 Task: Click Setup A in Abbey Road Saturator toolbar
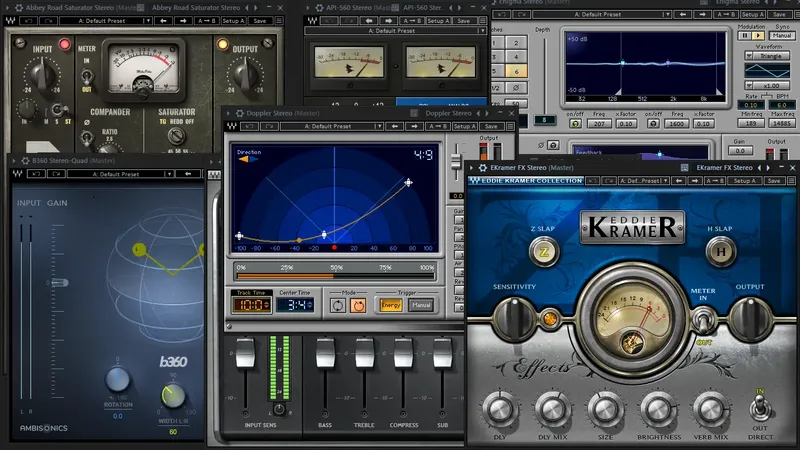[233, 21]
